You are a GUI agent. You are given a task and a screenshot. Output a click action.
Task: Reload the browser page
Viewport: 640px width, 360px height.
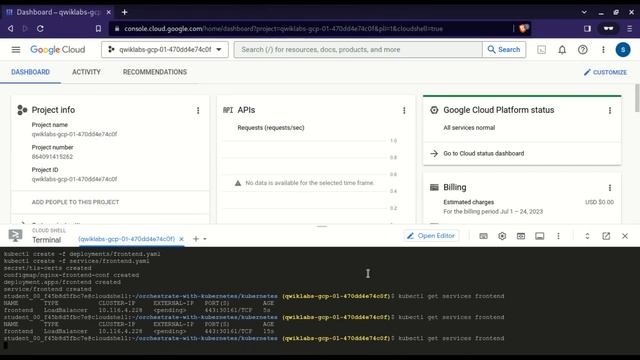40,29
